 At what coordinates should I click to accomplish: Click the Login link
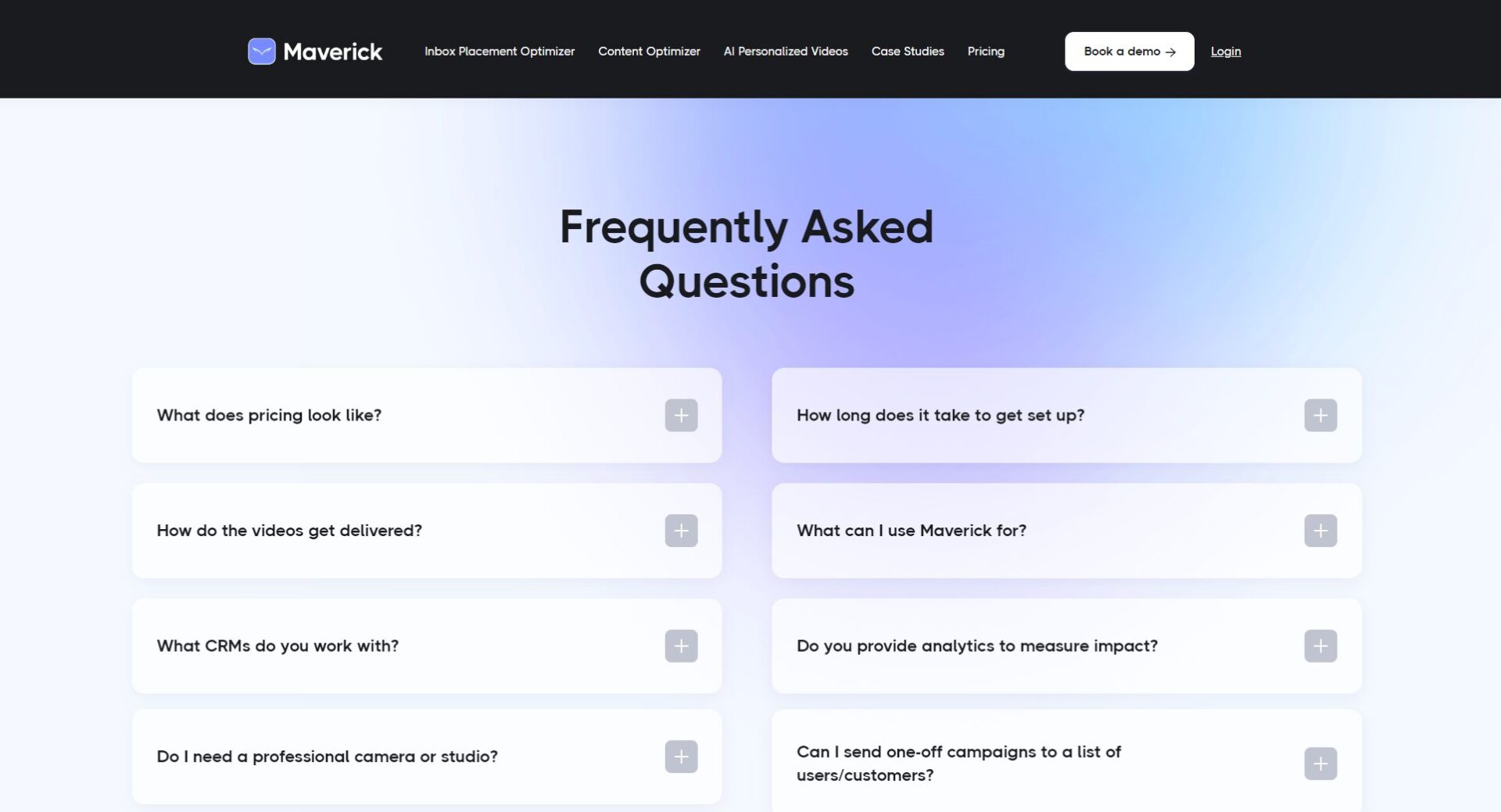(x=1225, y=52)
